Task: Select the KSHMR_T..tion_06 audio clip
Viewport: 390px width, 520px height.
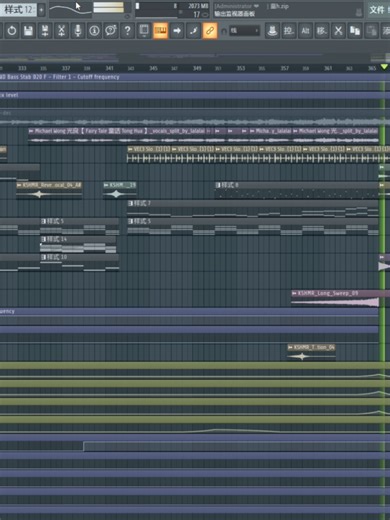Action: click(x=311, y=352)
